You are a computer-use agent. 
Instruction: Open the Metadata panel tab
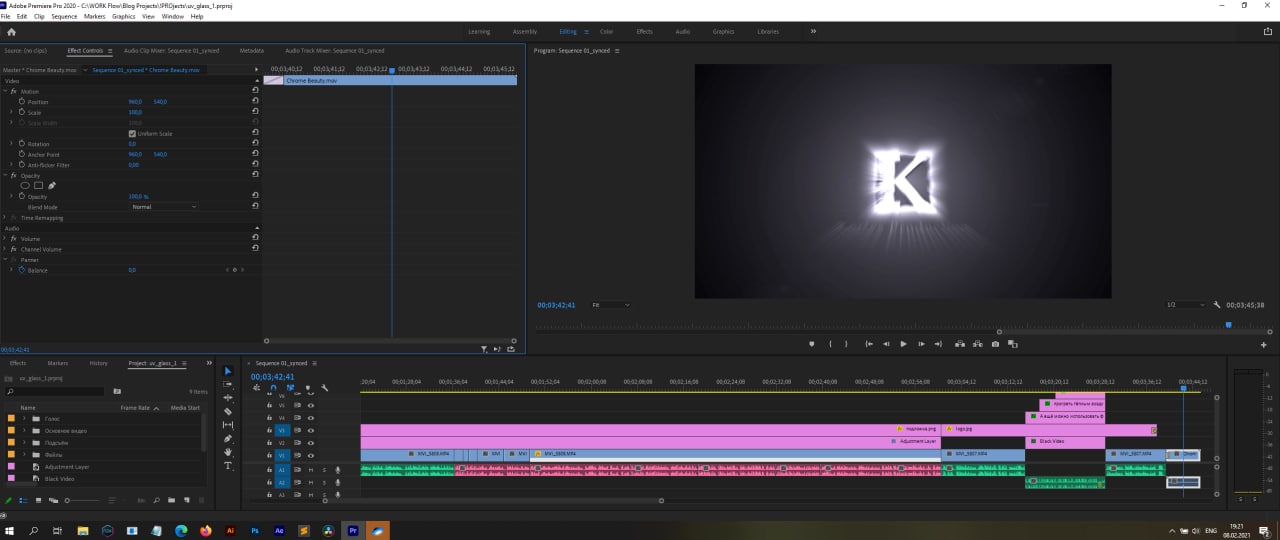pos(252,50)
